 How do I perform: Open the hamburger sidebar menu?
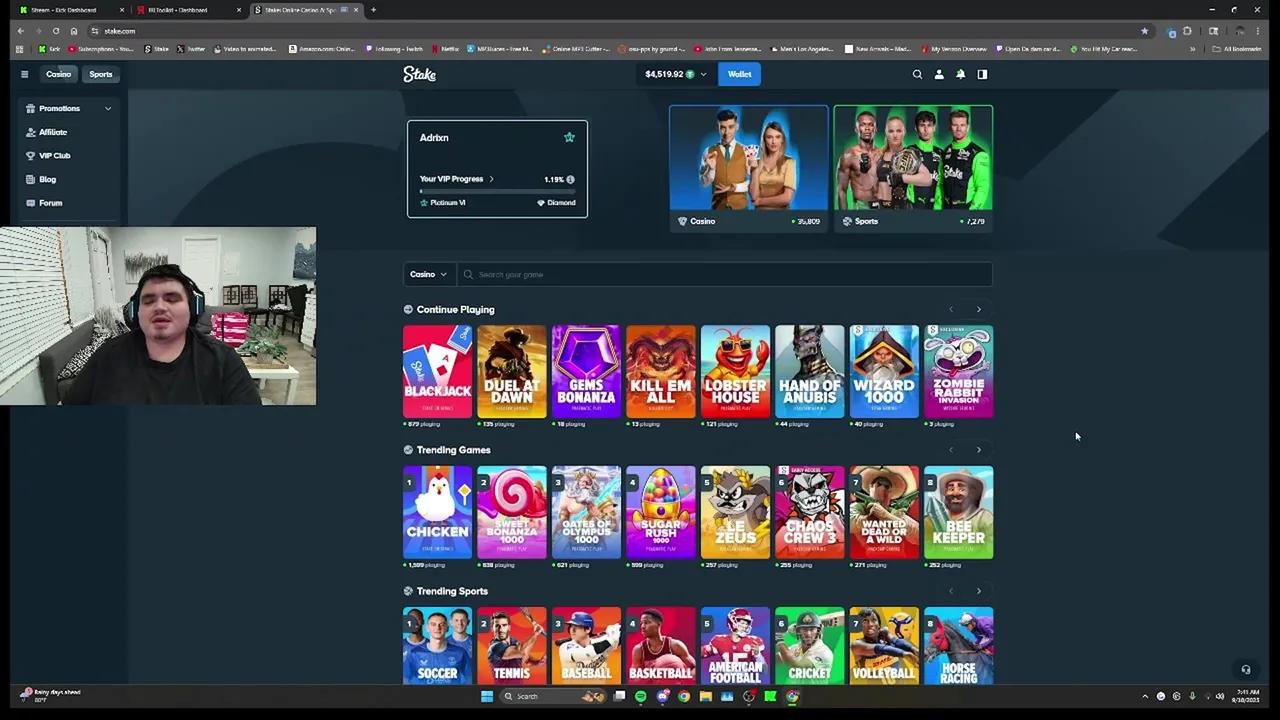click(x=24, y=74)
